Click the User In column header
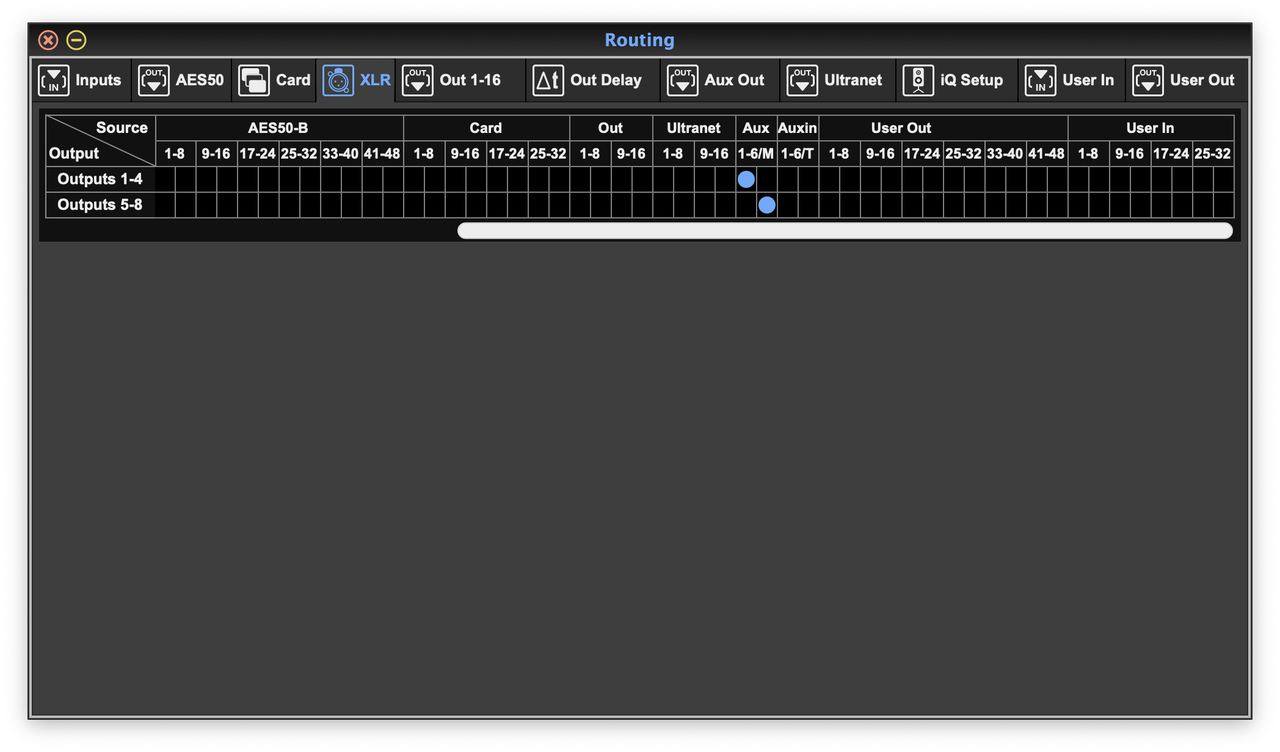 pos(1151,128)
